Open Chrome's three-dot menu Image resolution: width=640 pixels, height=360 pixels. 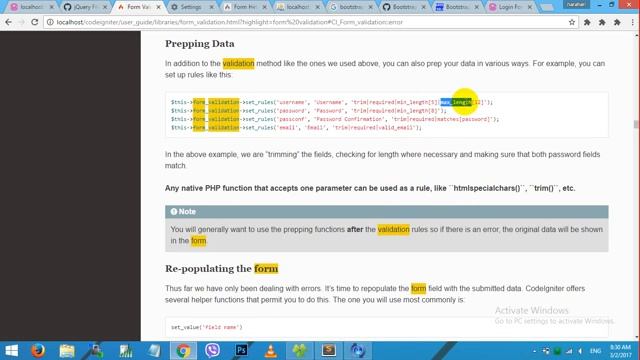(632, 22)
